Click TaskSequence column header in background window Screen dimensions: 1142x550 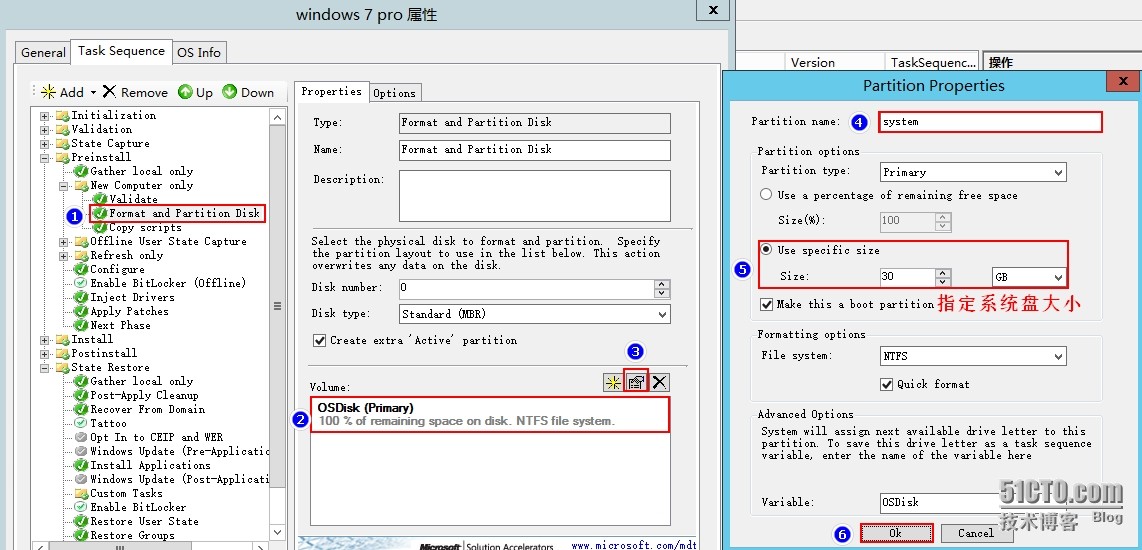tap(933, 62)
